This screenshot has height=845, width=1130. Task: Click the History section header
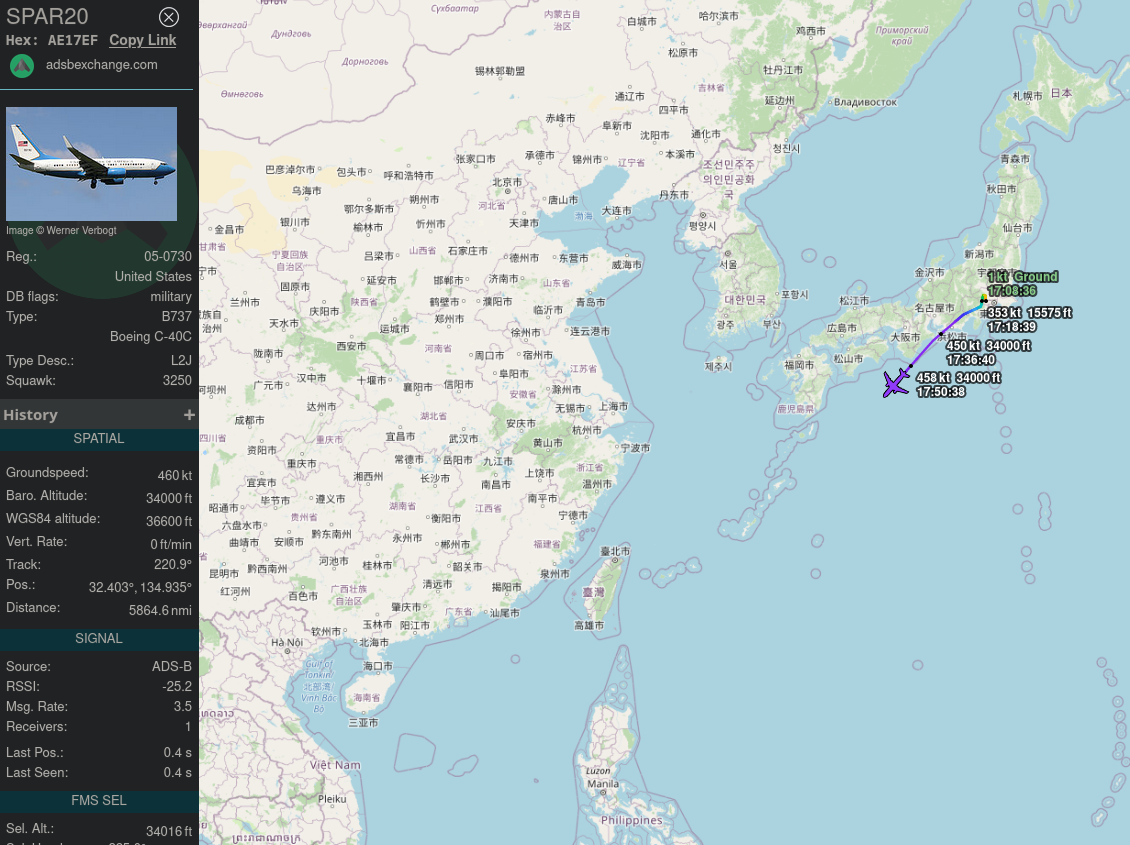[99, 415]
